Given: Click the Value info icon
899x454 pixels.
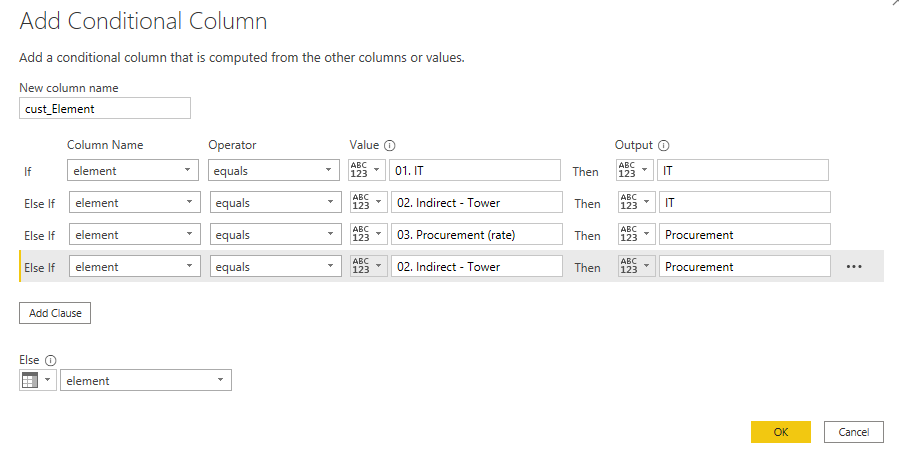Looking at the screenshot, I should (x=390, y=146).
